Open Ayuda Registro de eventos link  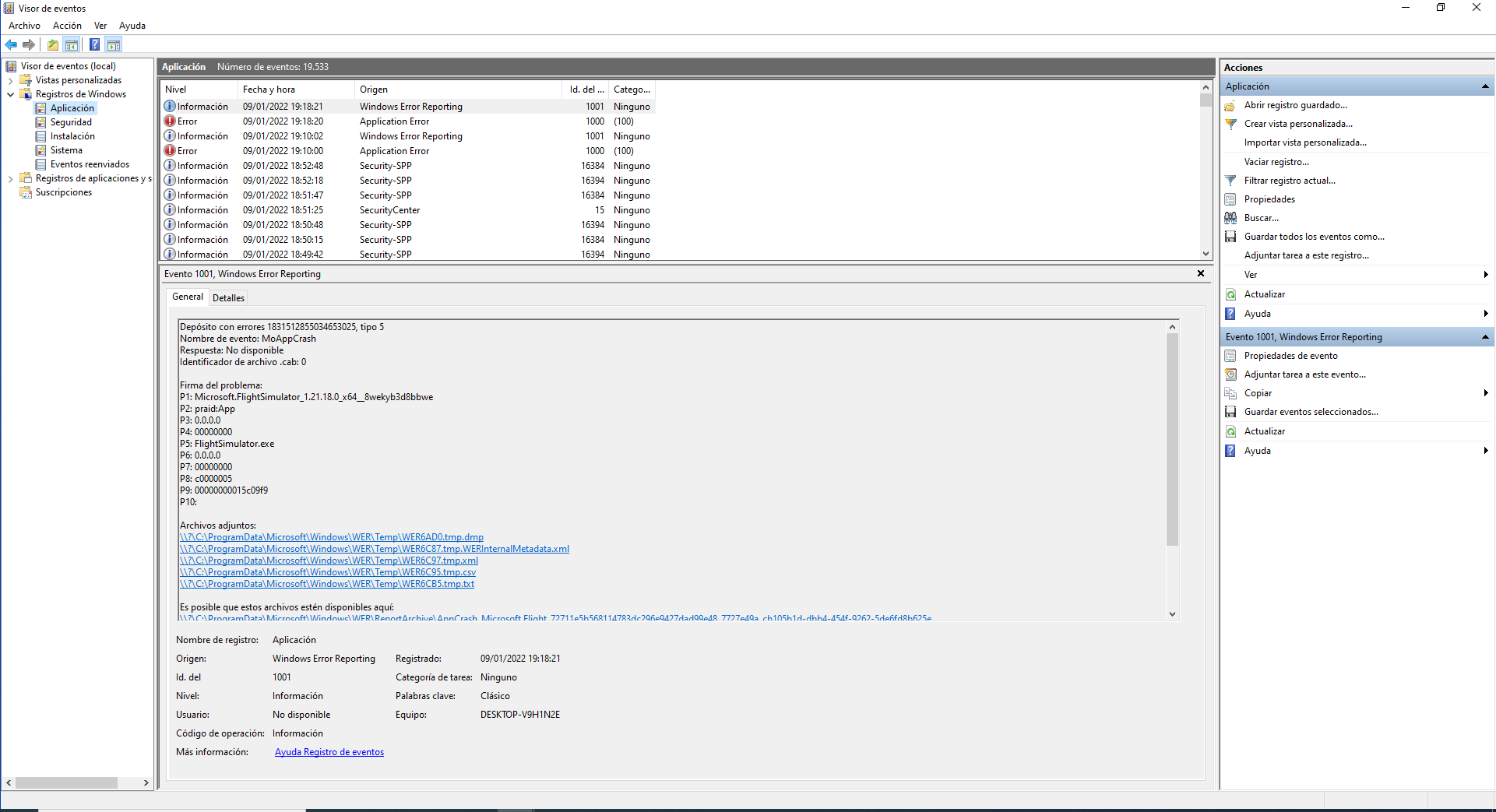[329, 752]
